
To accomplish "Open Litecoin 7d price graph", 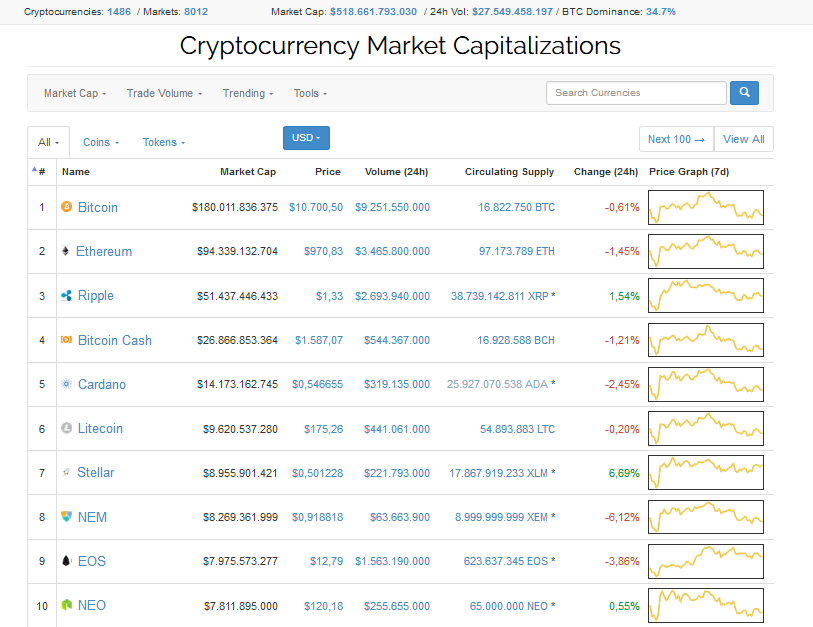I will pos(706,428).
